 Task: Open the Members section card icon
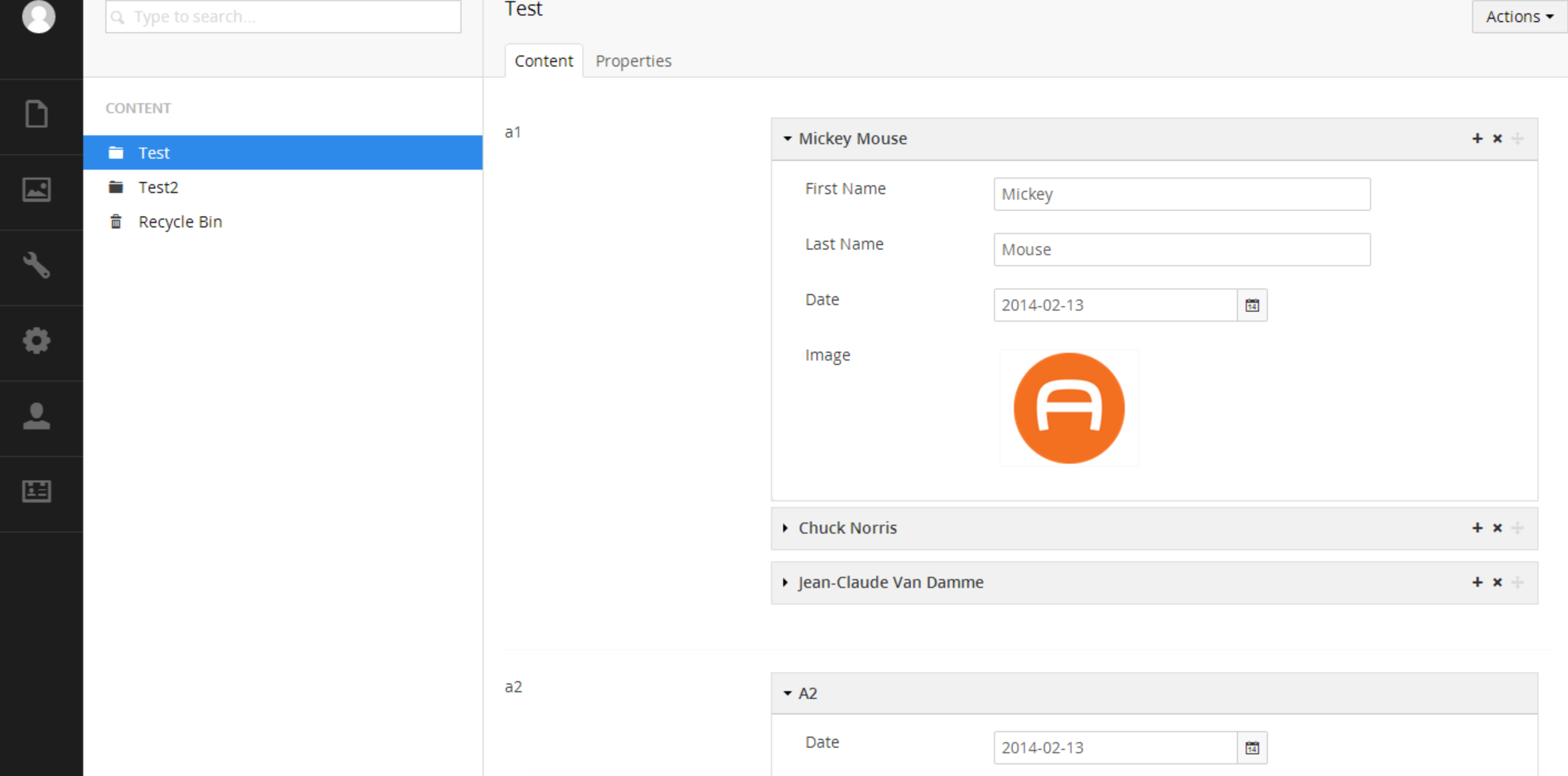37,491
